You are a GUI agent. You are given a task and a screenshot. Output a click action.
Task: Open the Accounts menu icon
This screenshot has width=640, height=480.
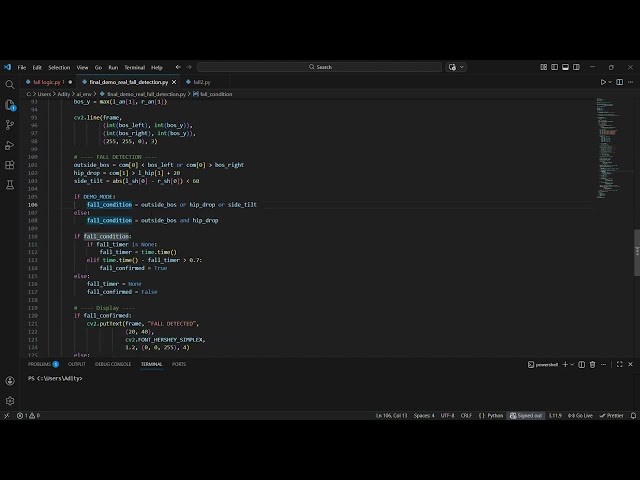coord(10,381)
